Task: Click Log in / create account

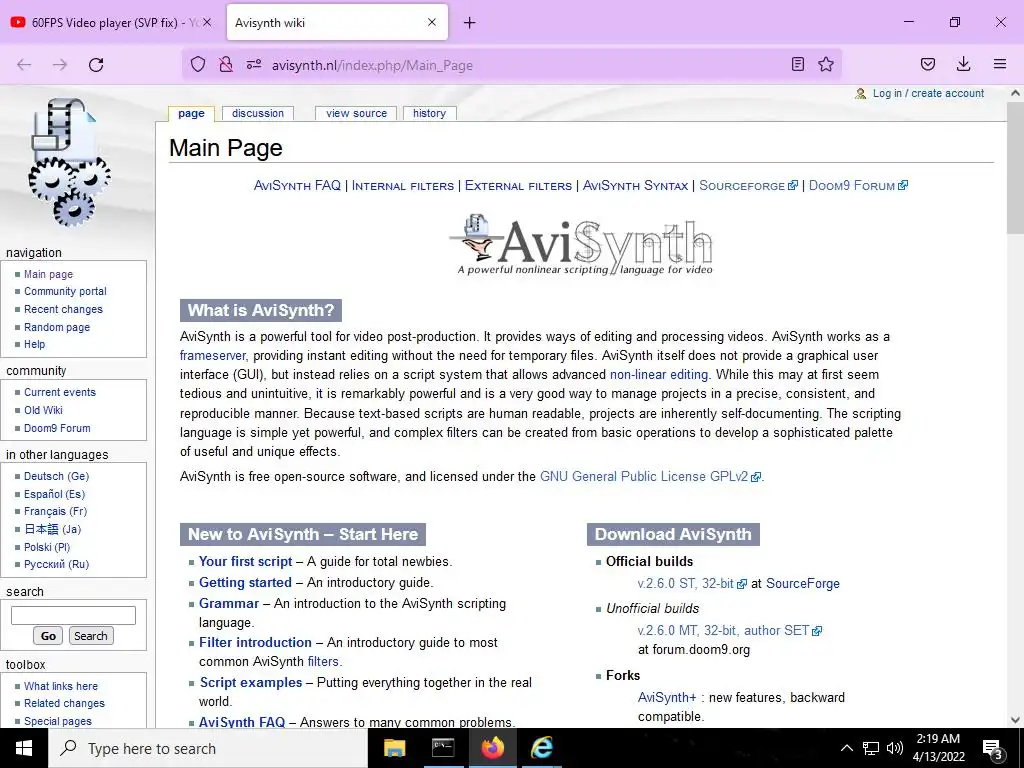Action: (928, 93)
